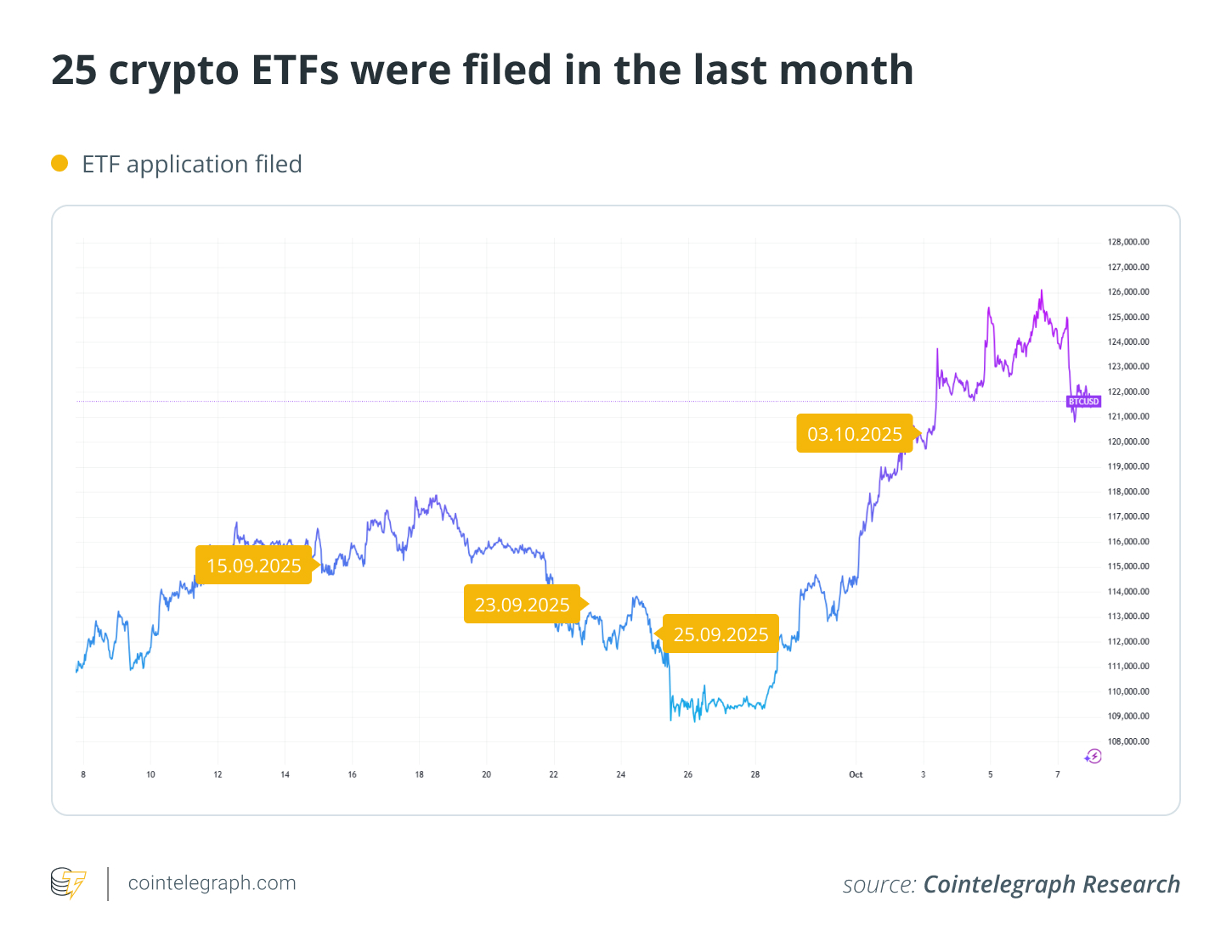
Task: Click the '25 crypto ETFs' chart title
Action: tap(482, 70)
